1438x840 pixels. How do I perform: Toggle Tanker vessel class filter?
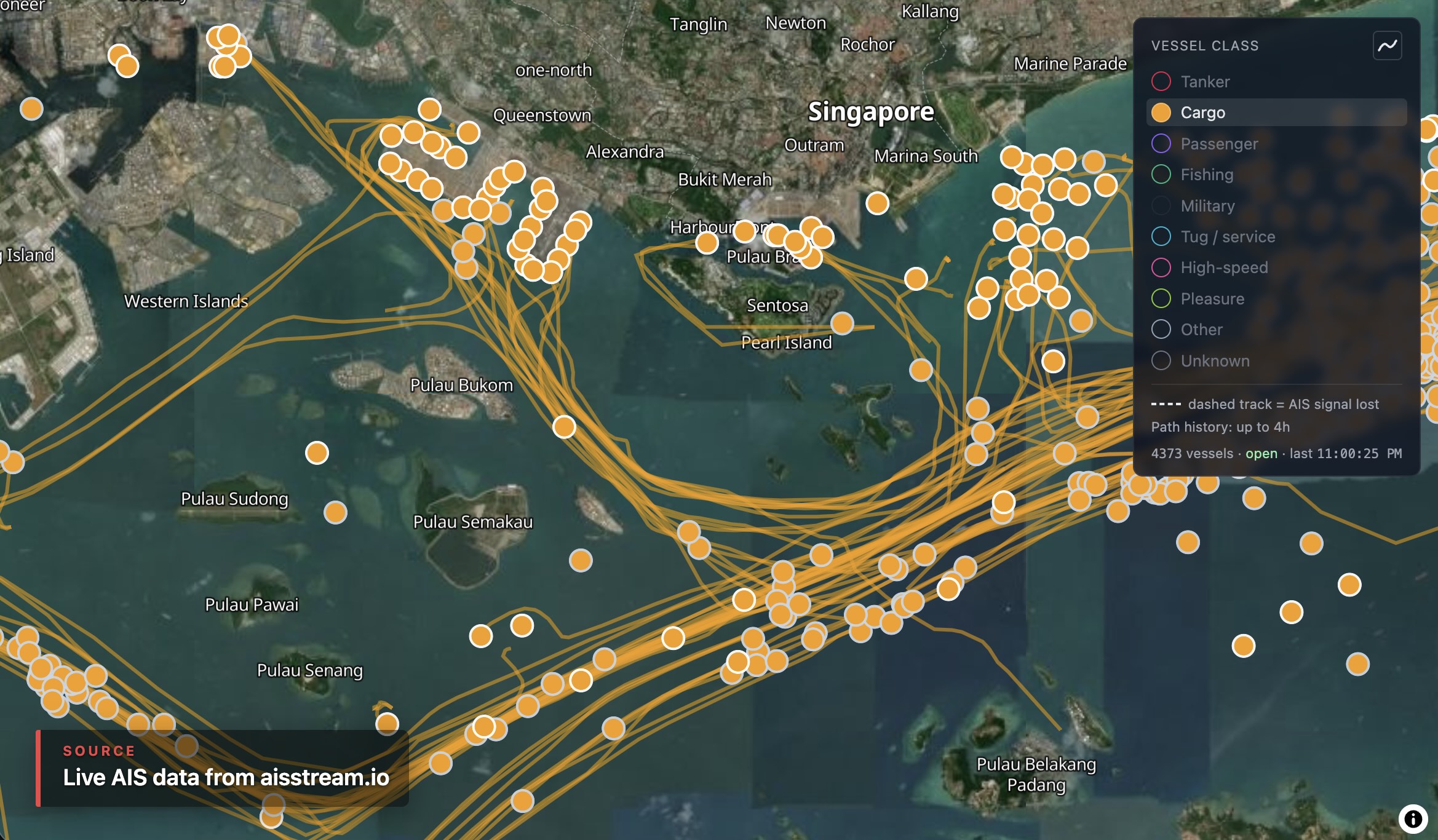point(1276,81)
